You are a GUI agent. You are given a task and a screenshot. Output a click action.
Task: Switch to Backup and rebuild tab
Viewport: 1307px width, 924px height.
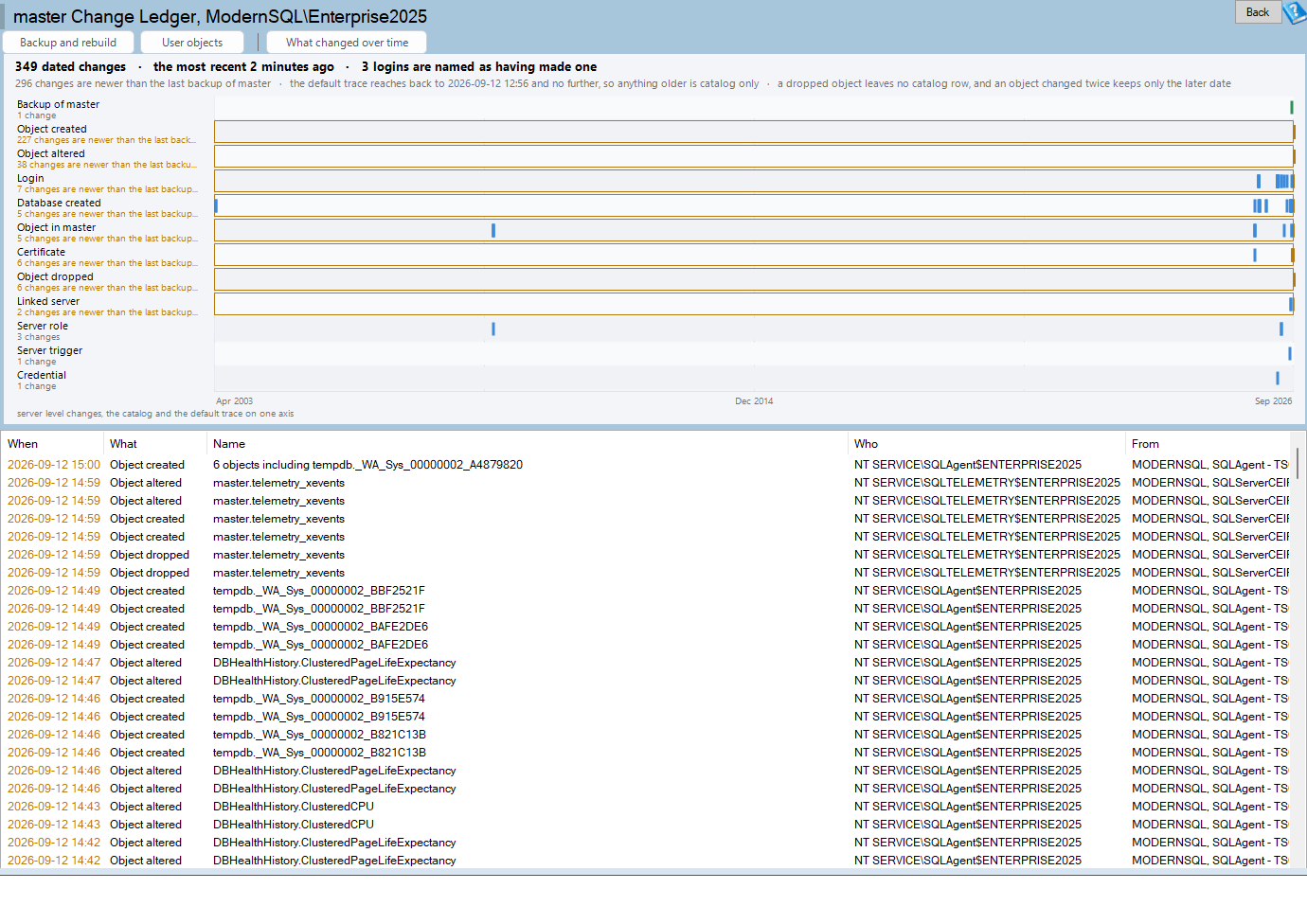(68, 43)
